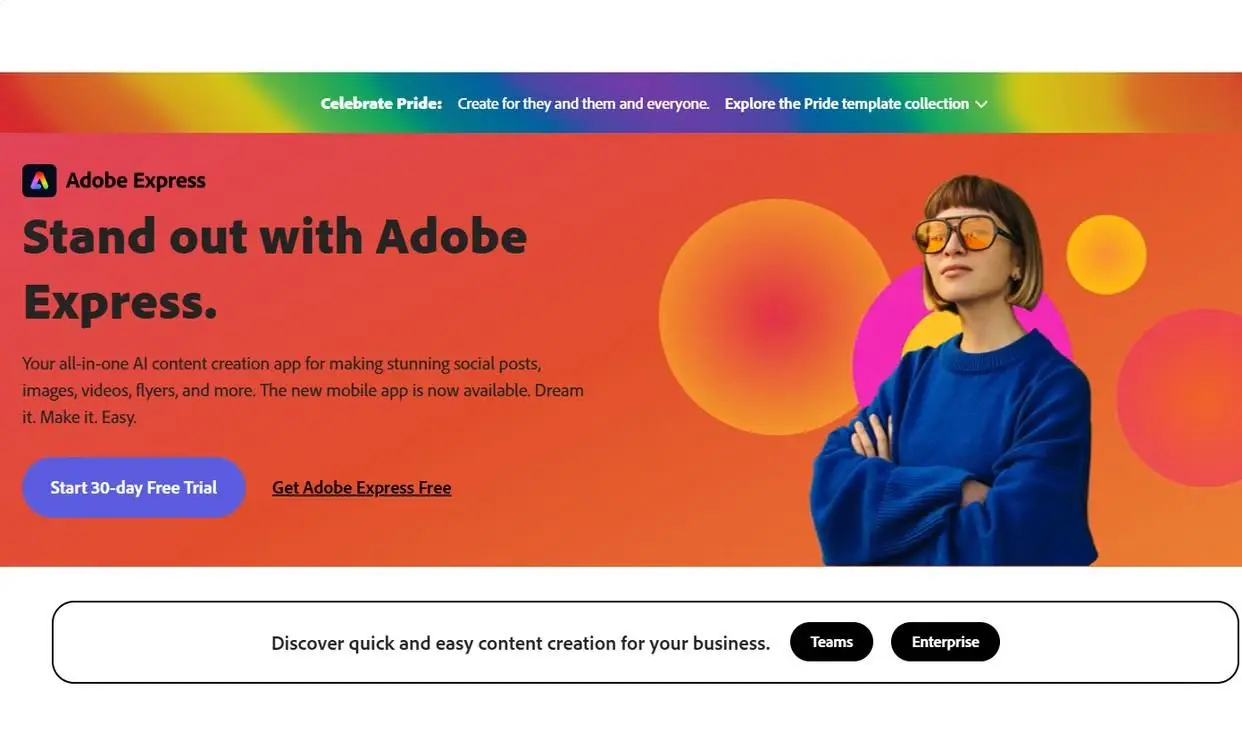Click the "Adobe Express" brand name text

135,181
